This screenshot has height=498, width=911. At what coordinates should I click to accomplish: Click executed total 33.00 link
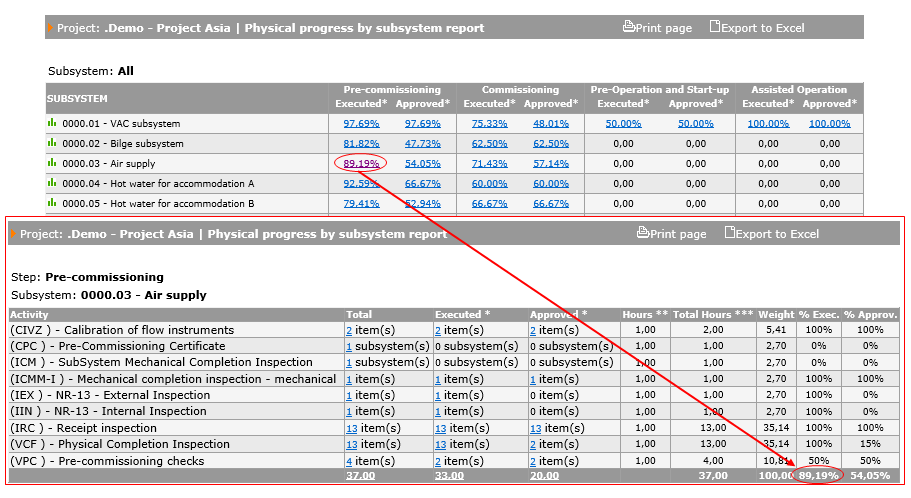pos(449,475)
